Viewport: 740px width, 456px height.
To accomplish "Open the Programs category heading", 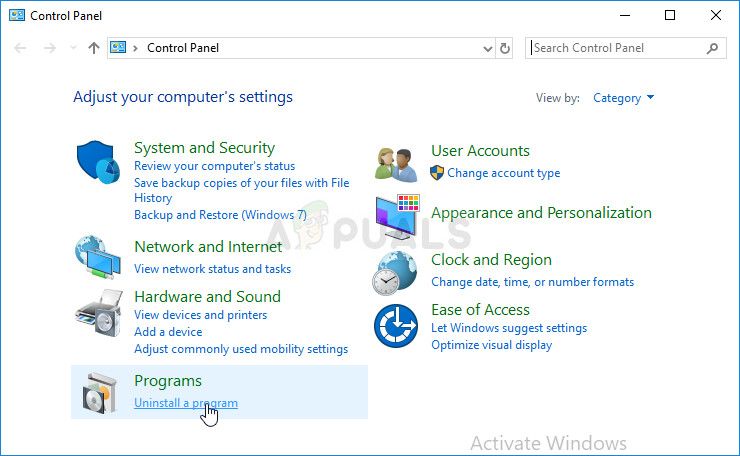I will tap(168, 381).
